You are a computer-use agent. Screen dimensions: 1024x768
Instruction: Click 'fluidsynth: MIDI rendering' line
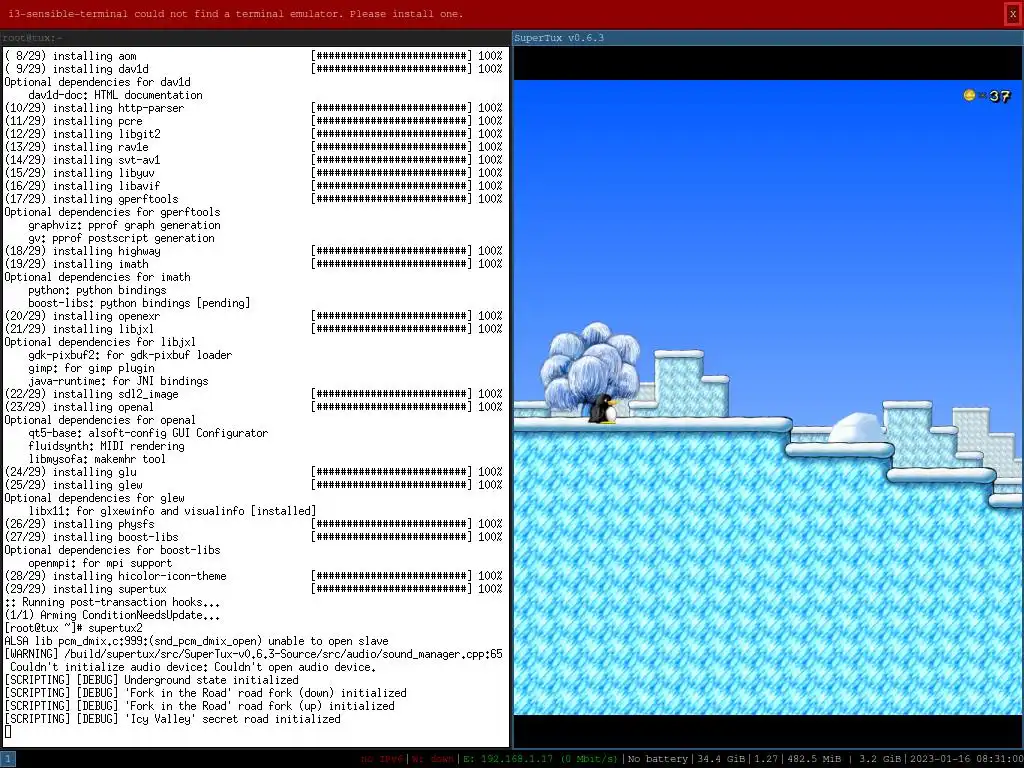click(106, 446)
